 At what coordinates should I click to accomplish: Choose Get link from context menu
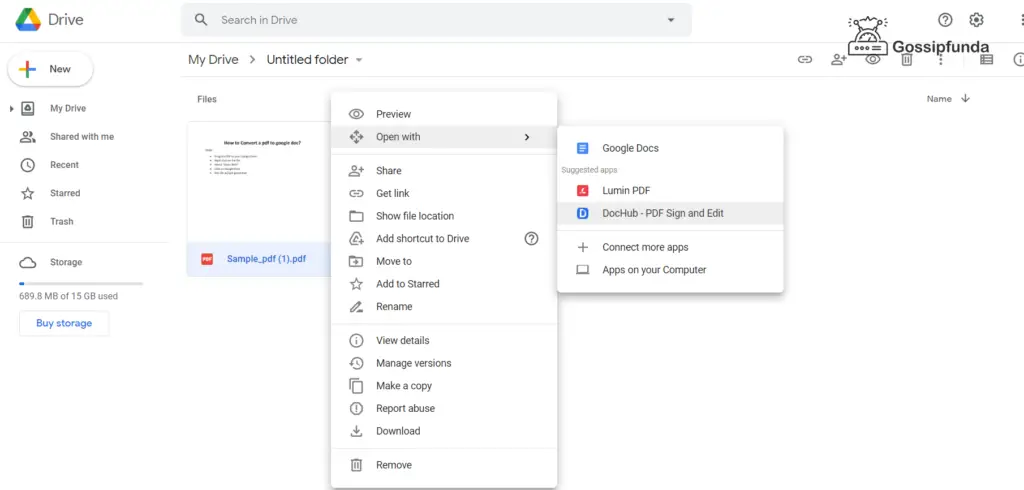(444, 193)
